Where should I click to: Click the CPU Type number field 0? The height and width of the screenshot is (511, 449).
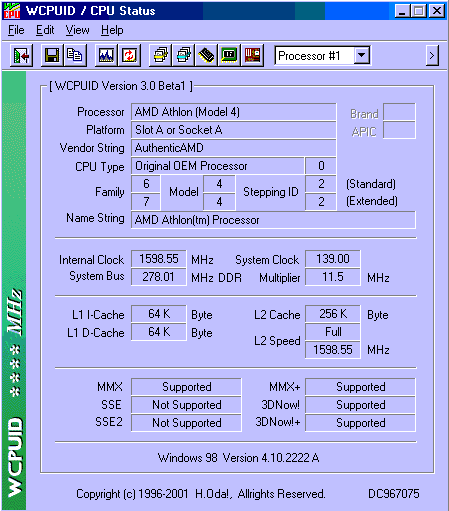[x=321, y=166]
